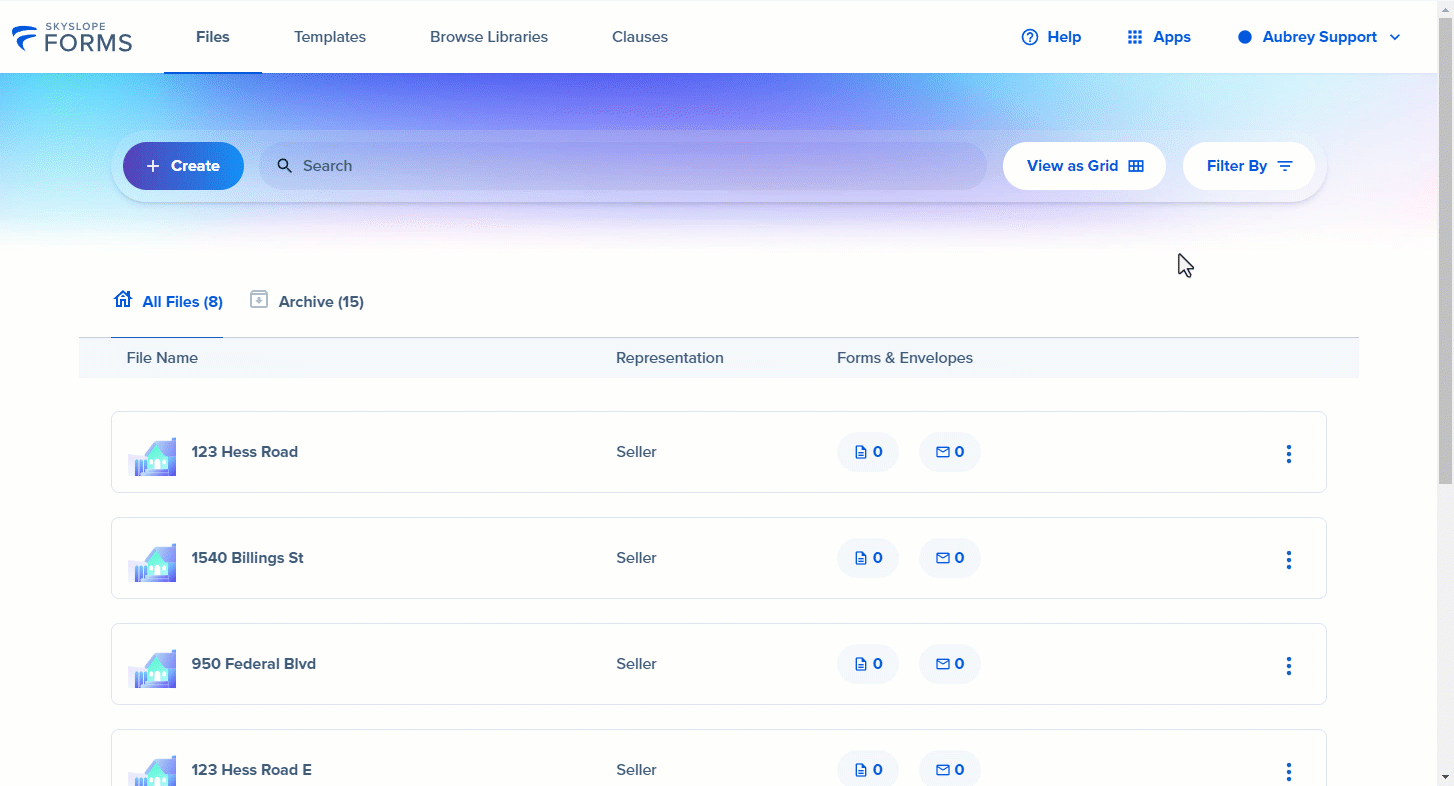This screenshot has height=786, width=1454.
Task: Click the 1540 Billings St house thumbnail
Action: [x=152, y=562]
